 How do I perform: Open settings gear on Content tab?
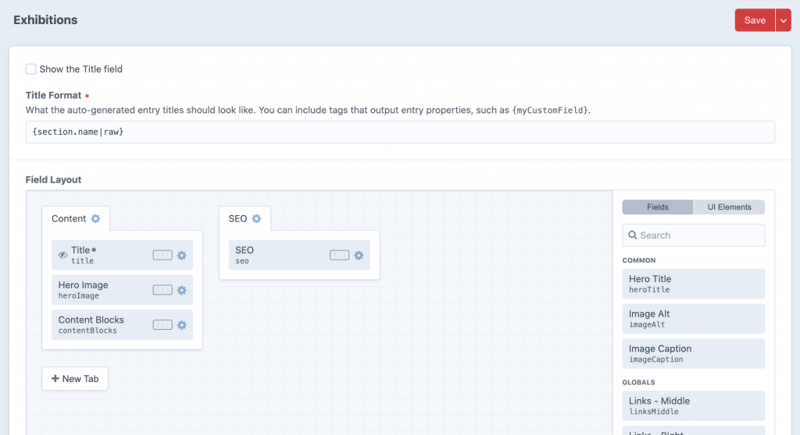point(96,218)
